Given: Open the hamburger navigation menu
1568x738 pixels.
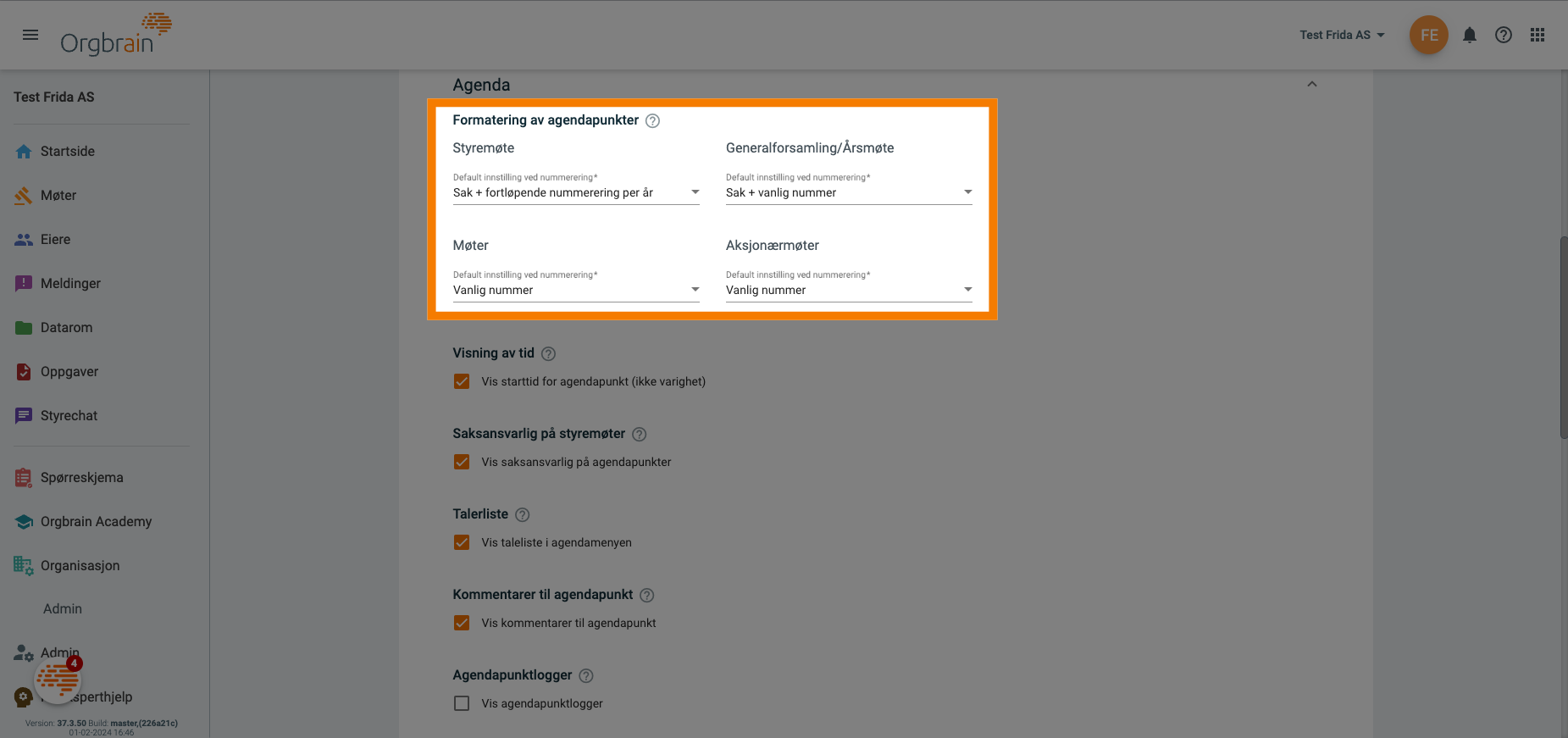Looking at the screenshot, I should coord(30,35).
